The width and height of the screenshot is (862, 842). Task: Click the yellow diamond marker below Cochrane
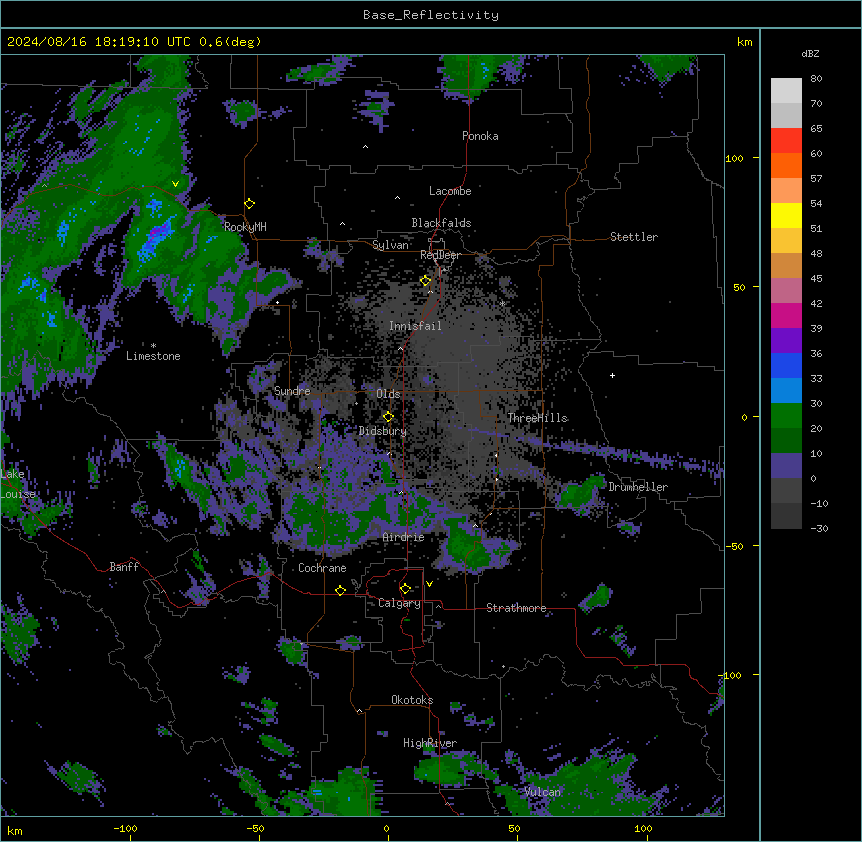coord(340,590)
